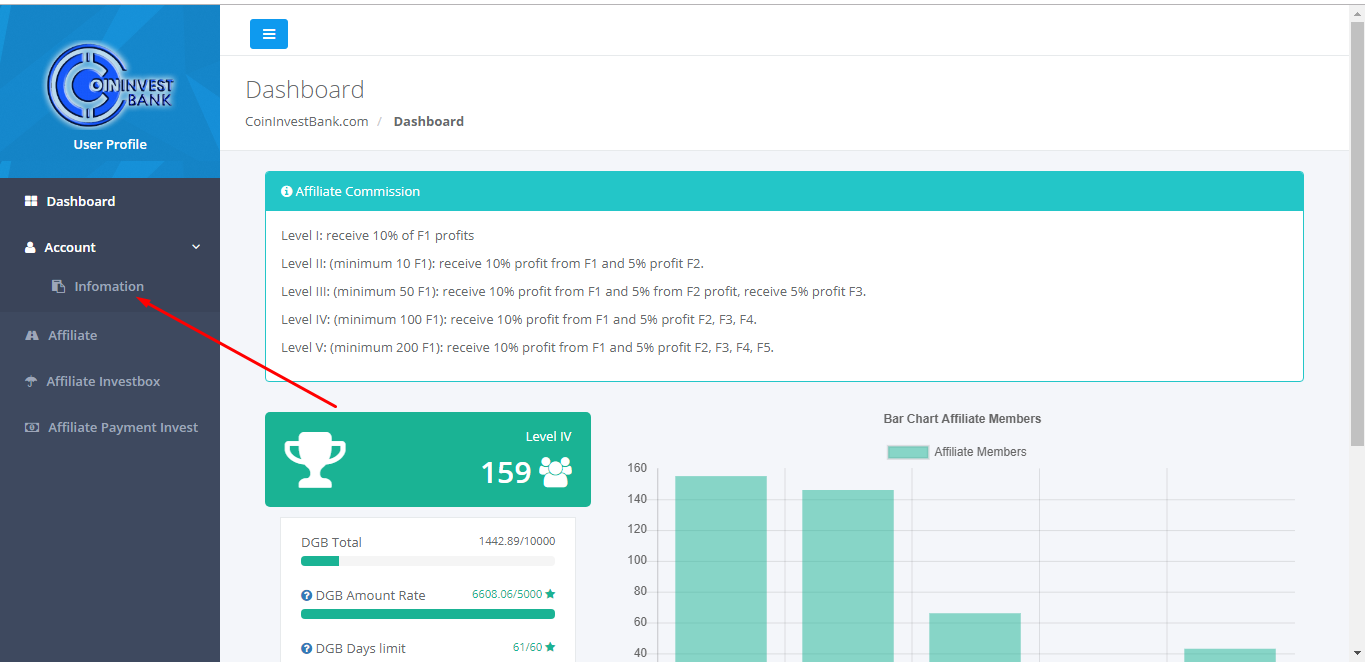Click 'Level I: receive 10% of F1 profits'
The height and width of the screenshot is (662, 1365).
378,236
